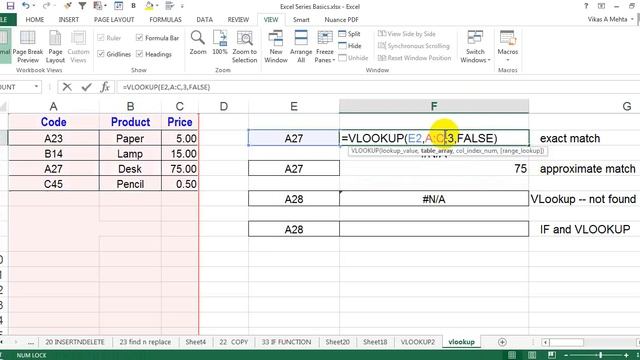Image resolution: width=640 pixels, height=360 pixels.
Task: Click the Bold B quick access icon
Action: [x=133, y=6]
